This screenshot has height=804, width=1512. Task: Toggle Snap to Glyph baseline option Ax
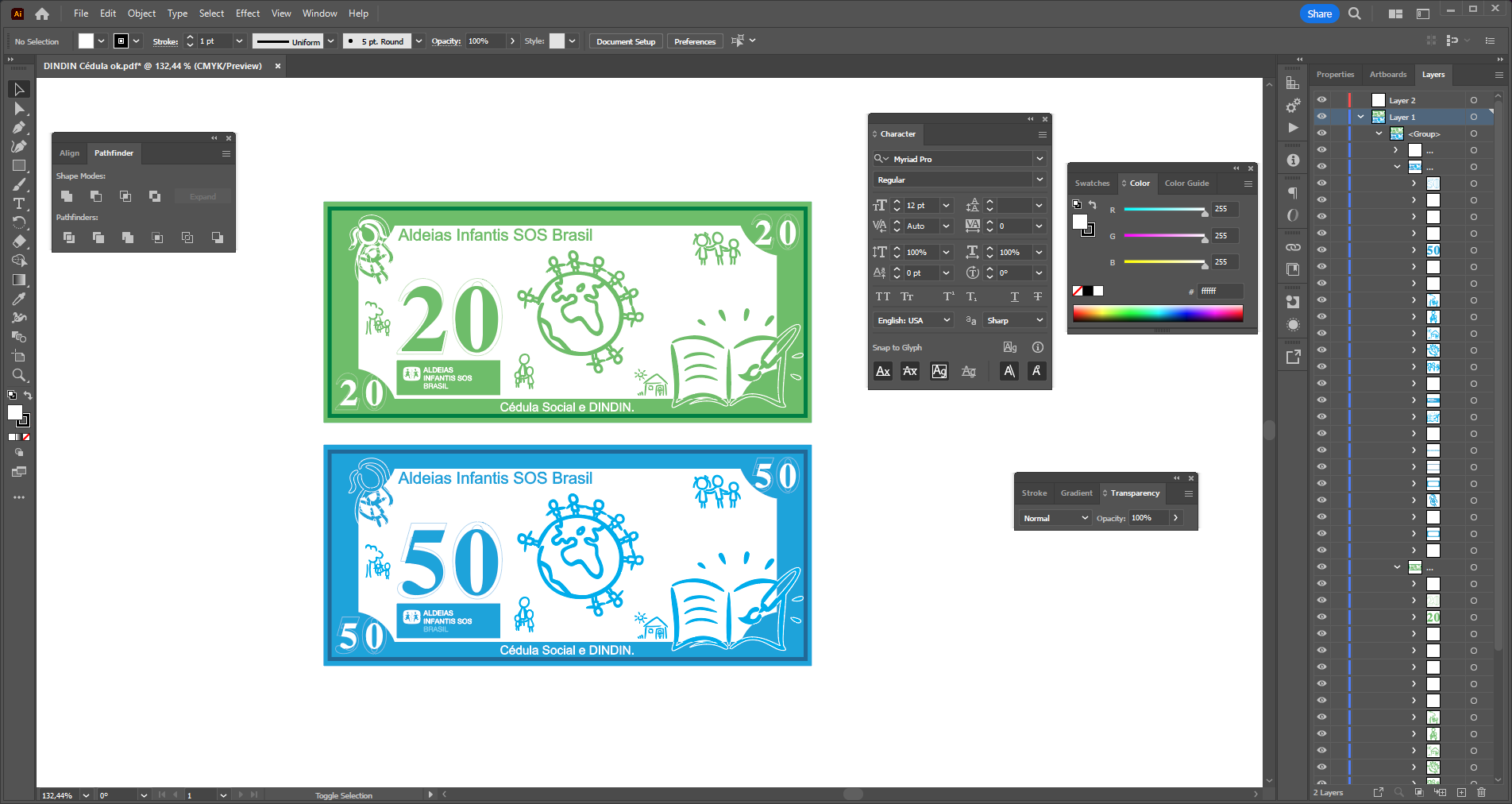[x=883, y=371]
